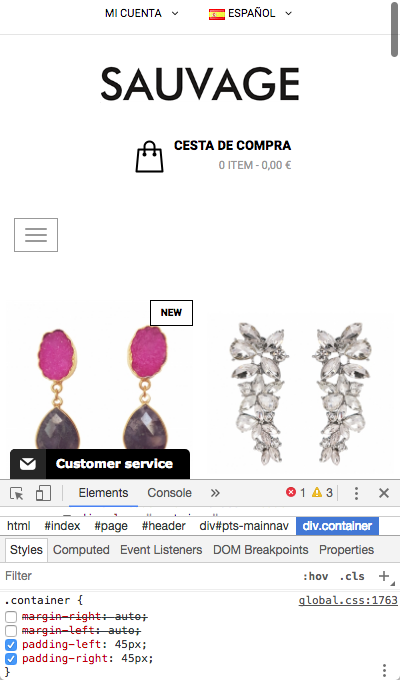Click the shopping bag cart icon

coord(150,157)
